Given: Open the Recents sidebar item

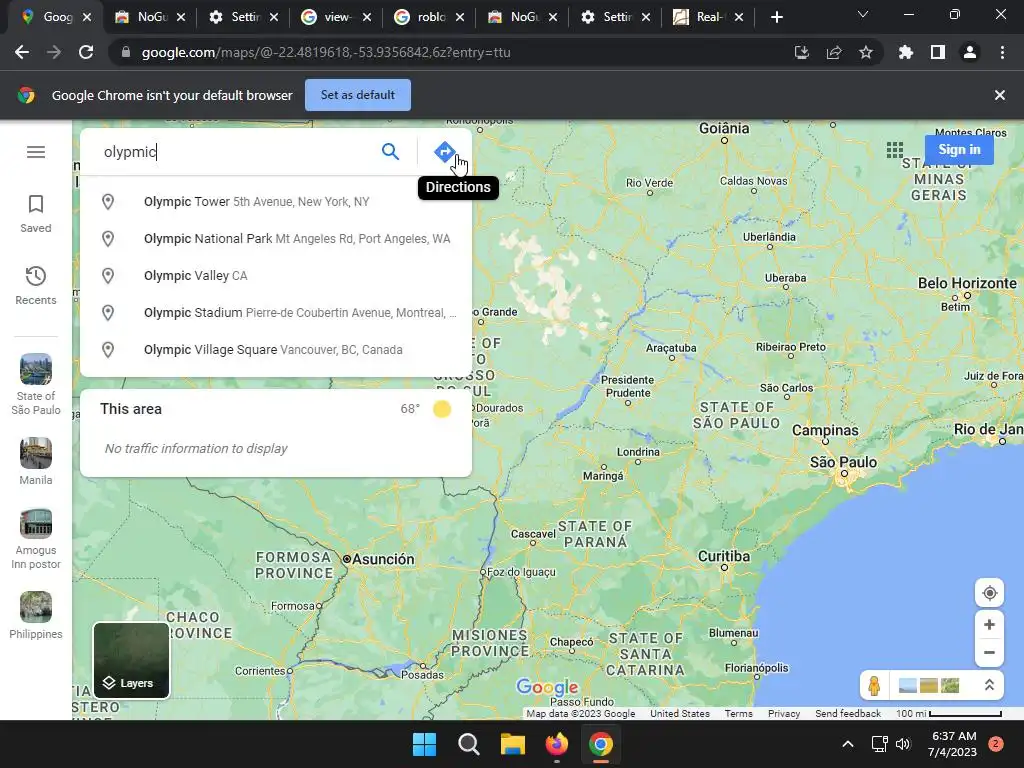Looking at the screenshot, I should pos(36,285).
